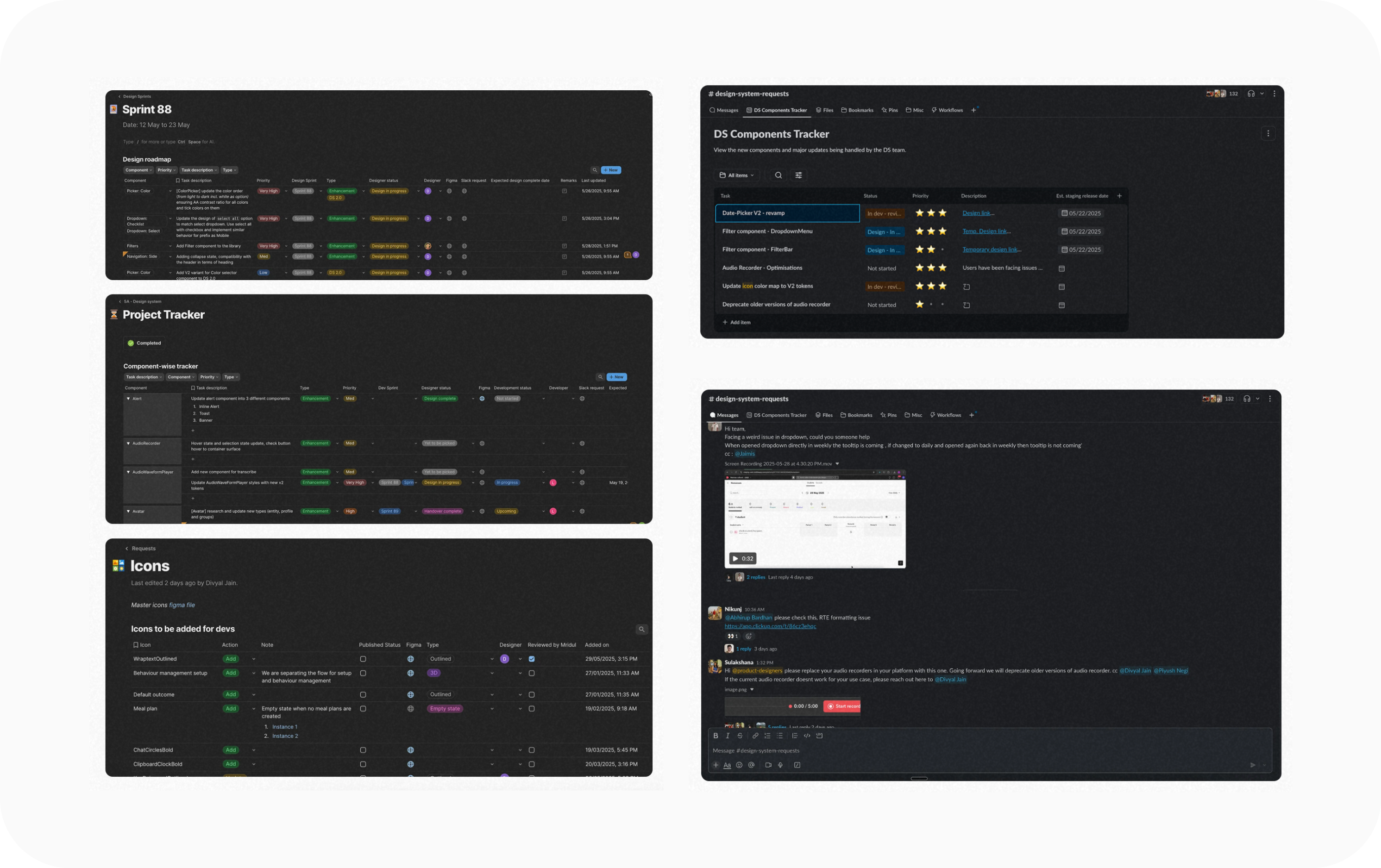Check Published Status for WraptextOutlined
Image resolution: width=1381 pixels, height=868 pixels.
click(363, 659)
